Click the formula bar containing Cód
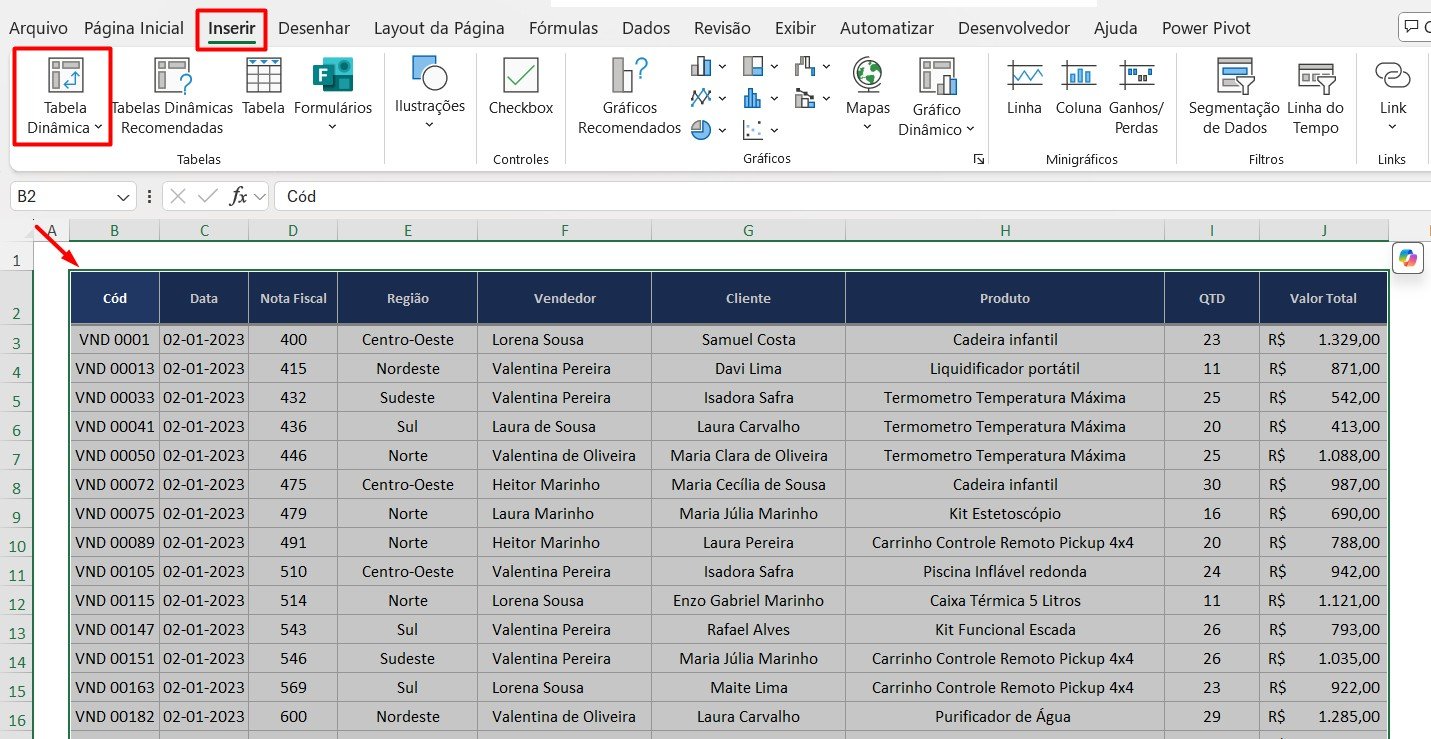The width and height of the screenshot is (1431, 739). [850, 197]
